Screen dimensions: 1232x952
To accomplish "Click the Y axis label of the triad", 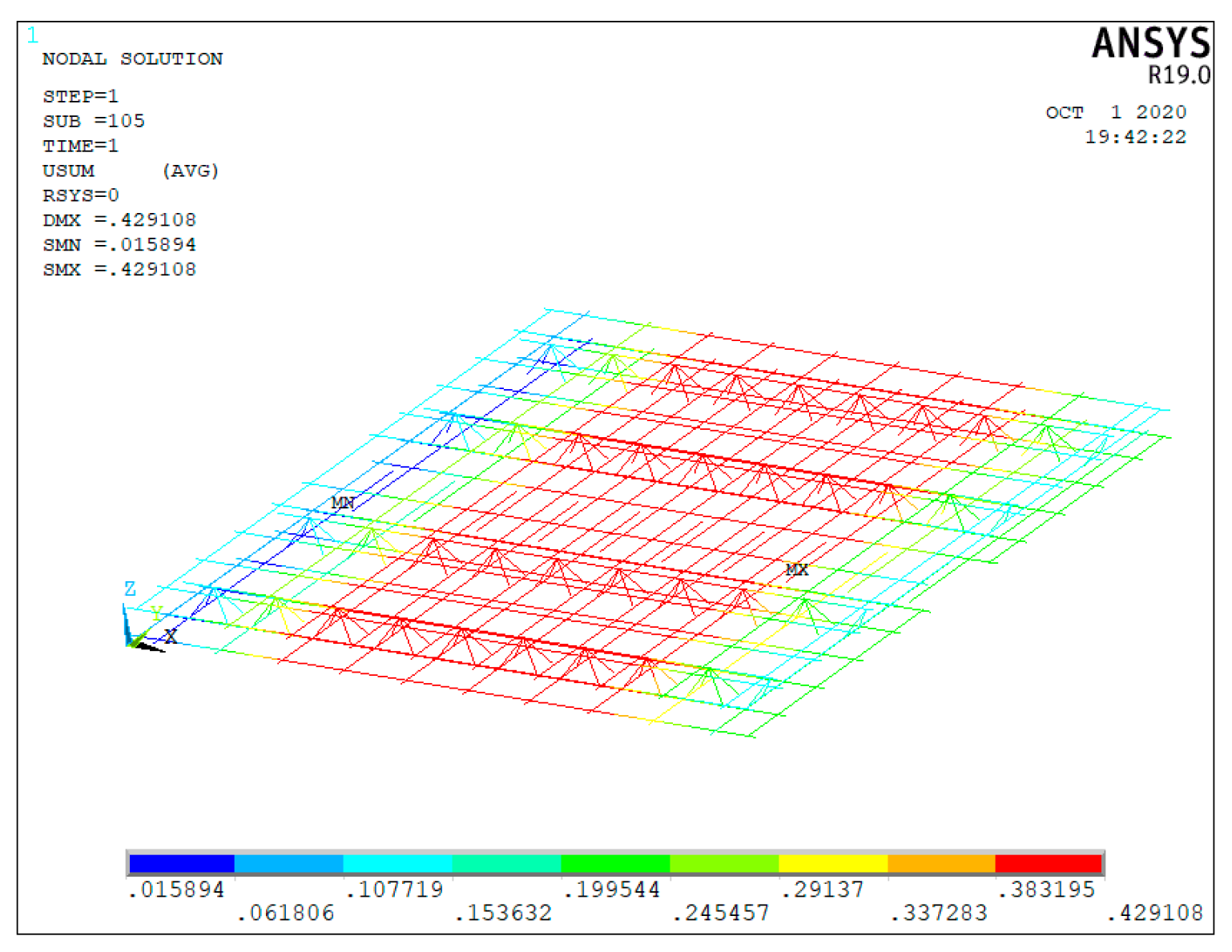I will [x=157, y=614].
